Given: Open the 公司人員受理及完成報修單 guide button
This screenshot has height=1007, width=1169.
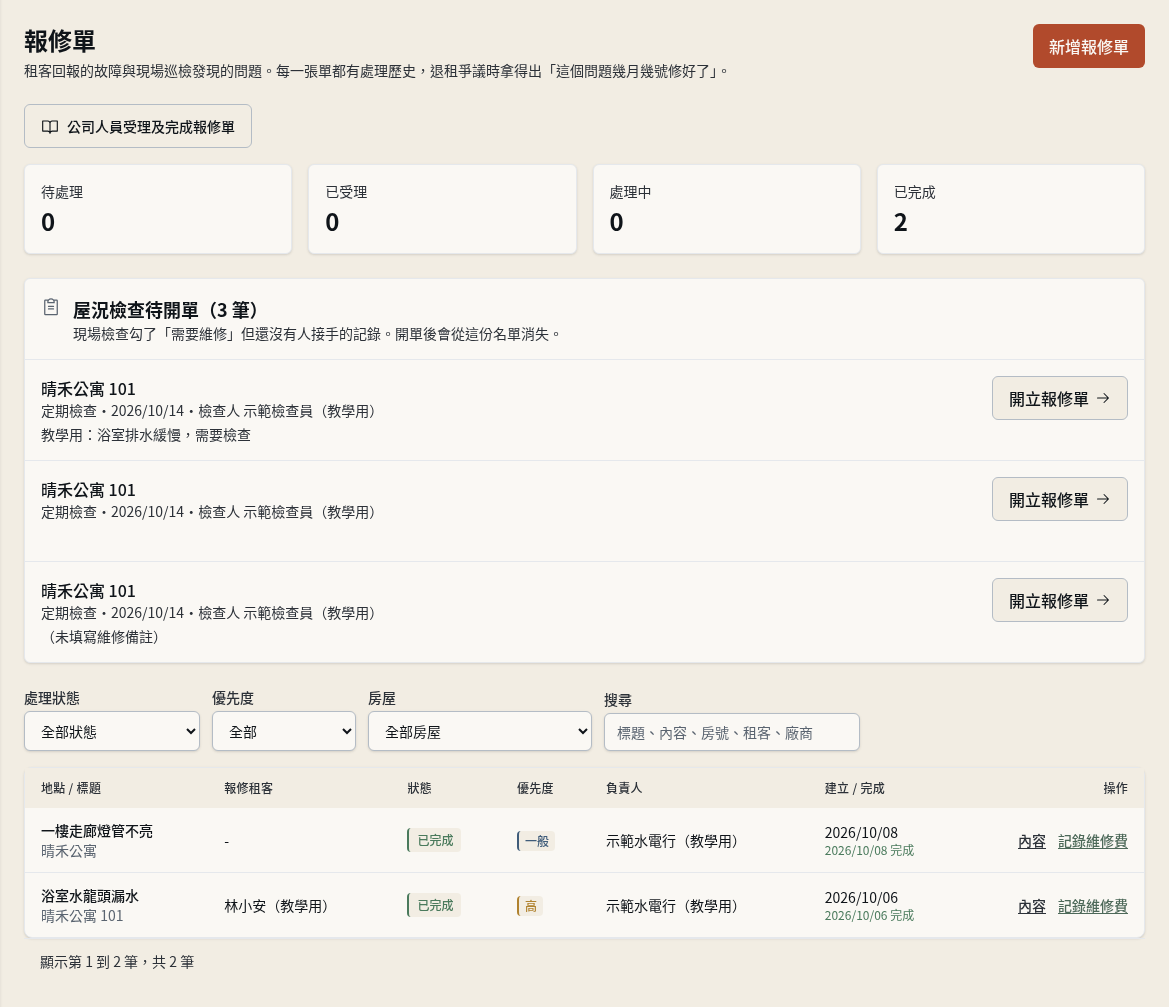Looking at the screenshot, I should [x=138, y=126].
